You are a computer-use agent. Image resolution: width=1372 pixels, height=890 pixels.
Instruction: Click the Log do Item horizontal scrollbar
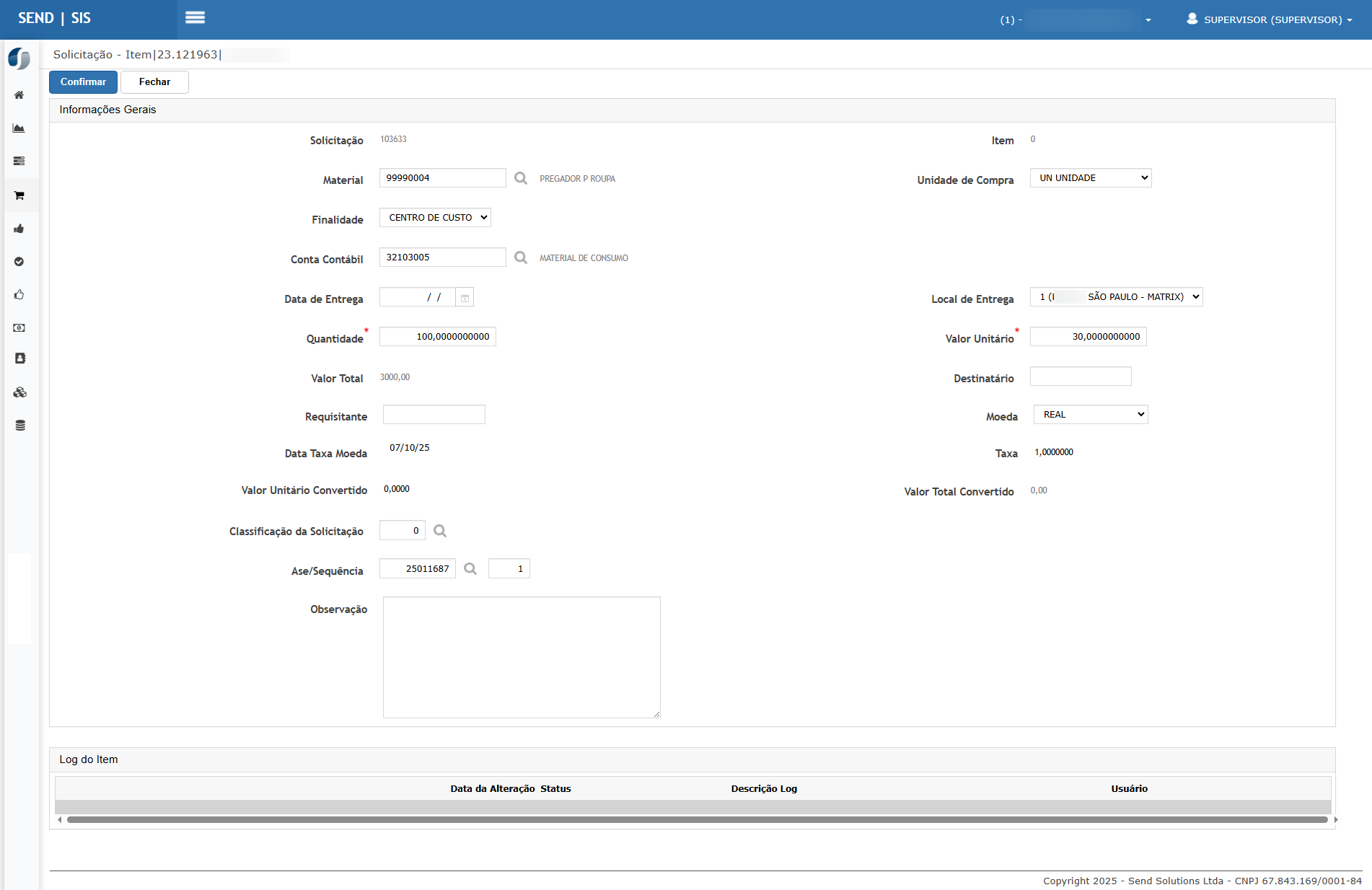696,820
